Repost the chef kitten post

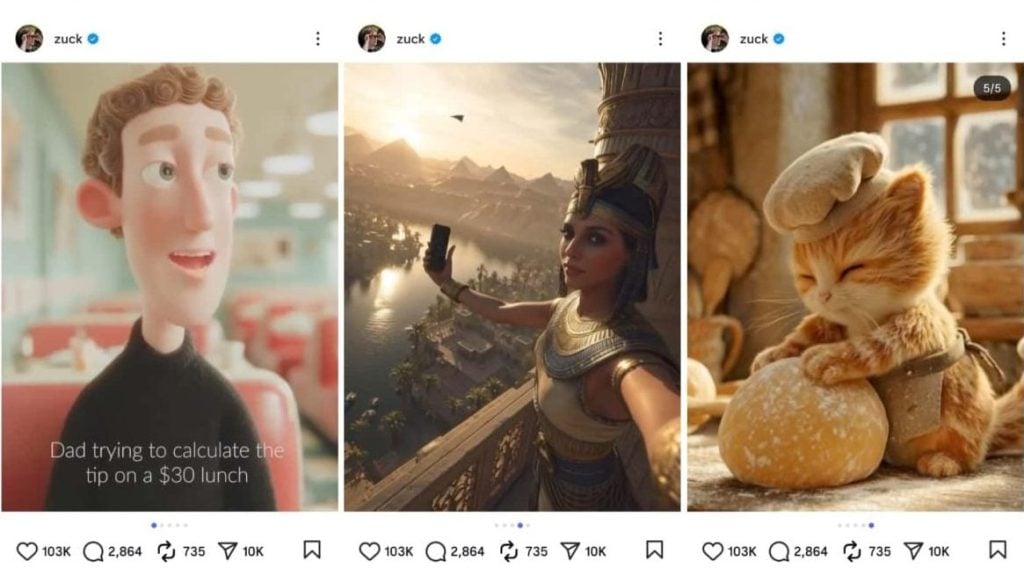(850, 551)
